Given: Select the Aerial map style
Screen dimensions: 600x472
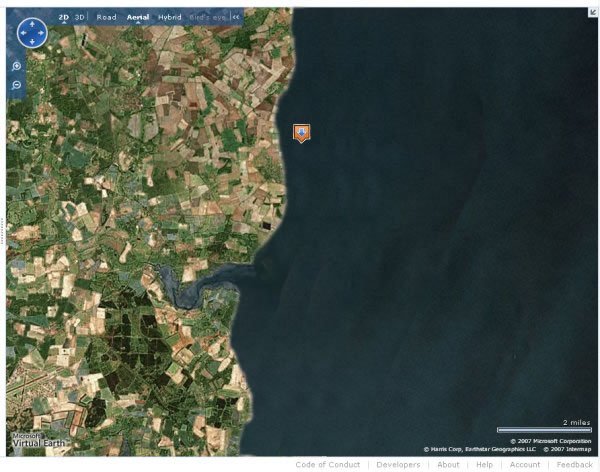Looking at the screenshot, I should (137, 17).
